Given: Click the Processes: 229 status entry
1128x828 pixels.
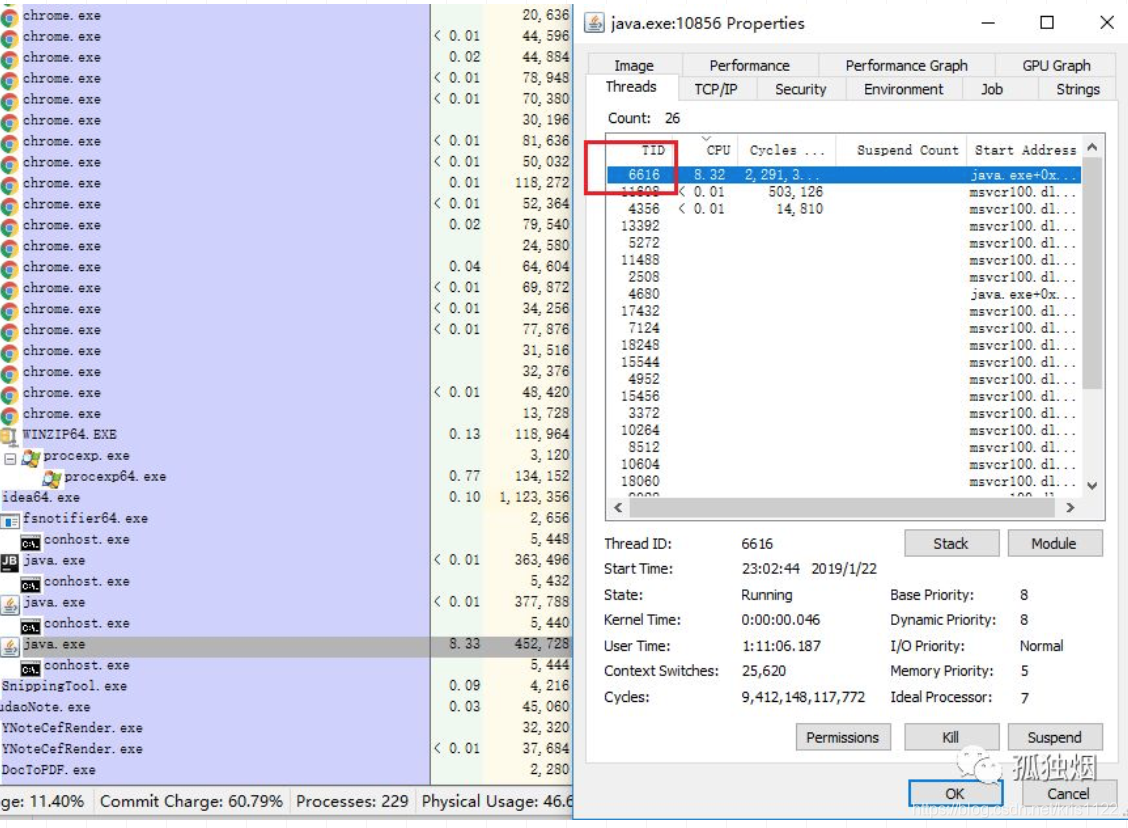Looking at the screenshot, I should [352, 801].
